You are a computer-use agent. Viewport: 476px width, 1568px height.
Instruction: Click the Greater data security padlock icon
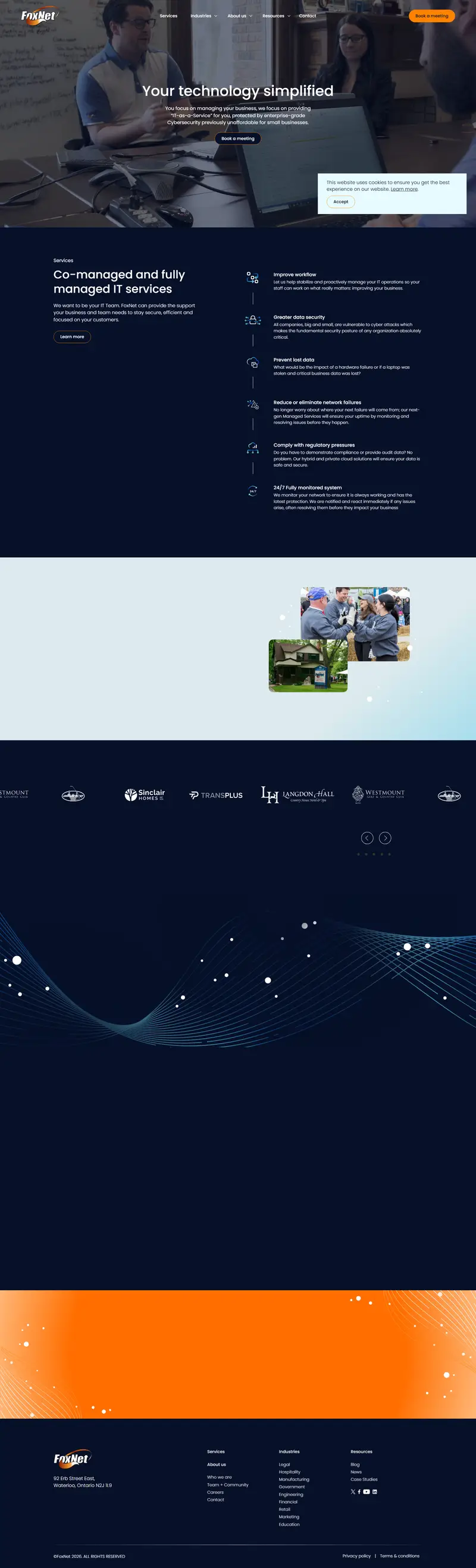[252, 320]
